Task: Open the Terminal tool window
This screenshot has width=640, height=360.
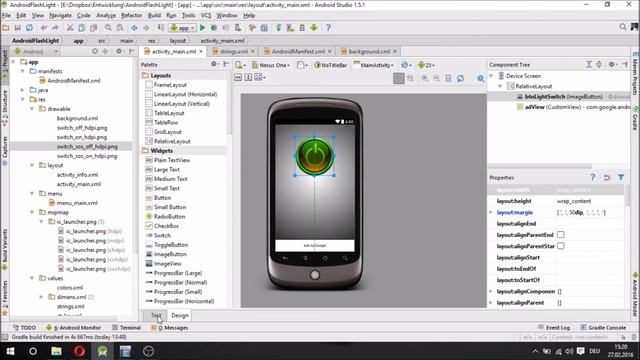Action: click(x=127, y=327)
